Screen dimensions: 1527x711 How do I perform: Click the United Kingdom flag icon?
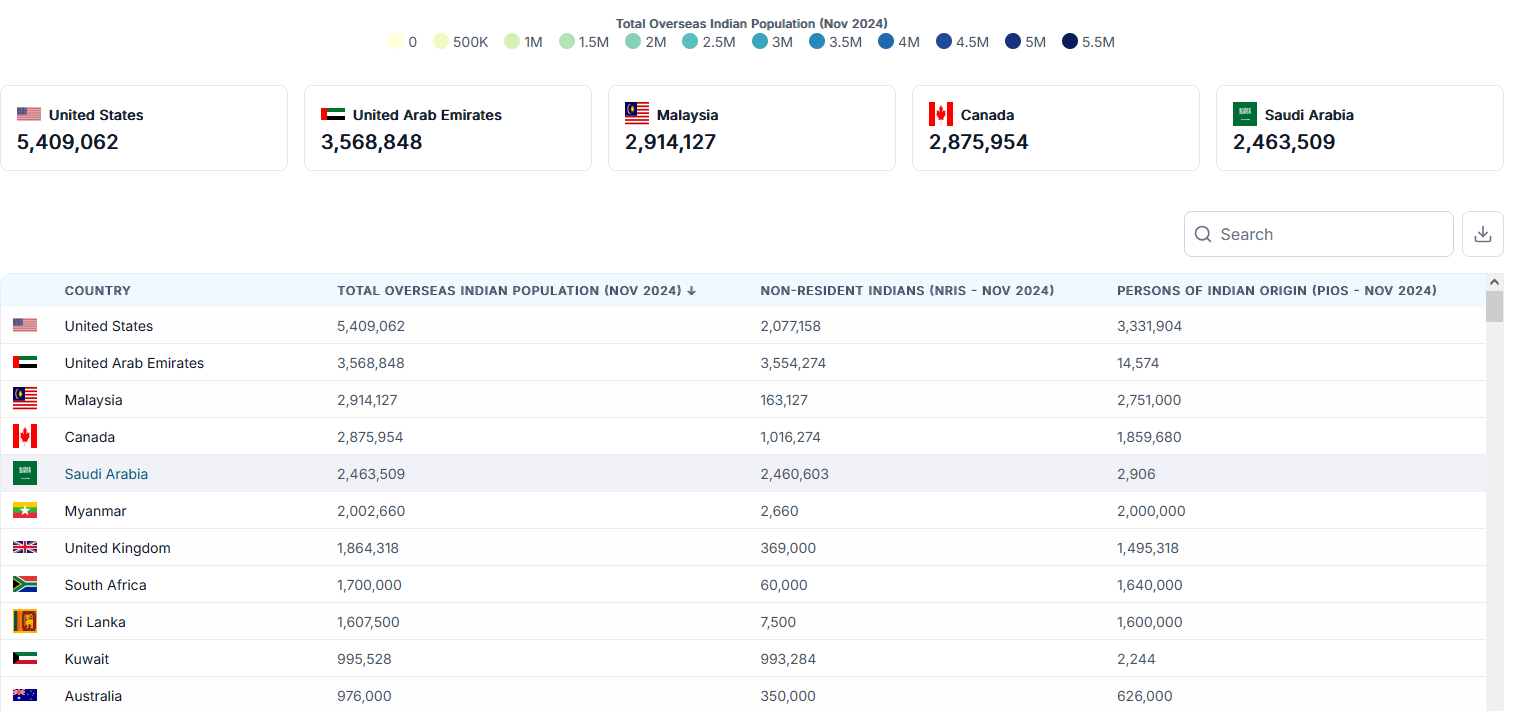[25, 547]
